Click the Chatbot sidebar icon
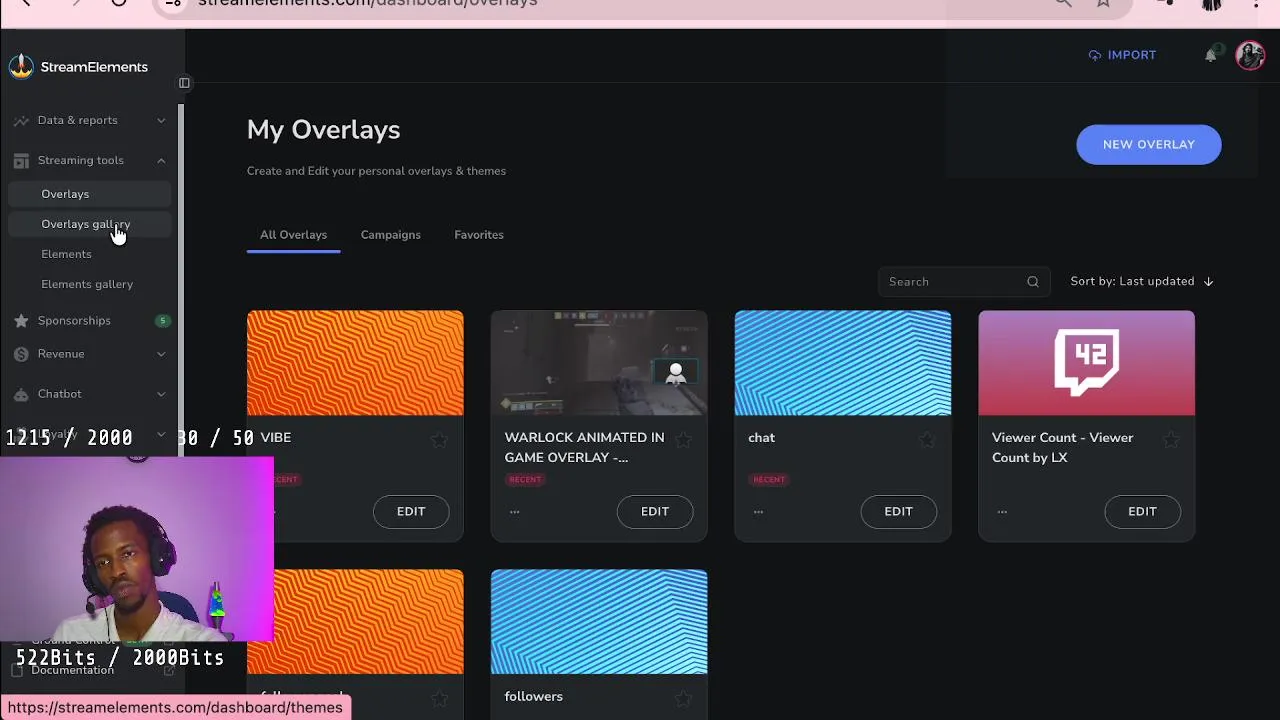The width and height of the screenshot is (1280, 720). (x=21, y=394)
